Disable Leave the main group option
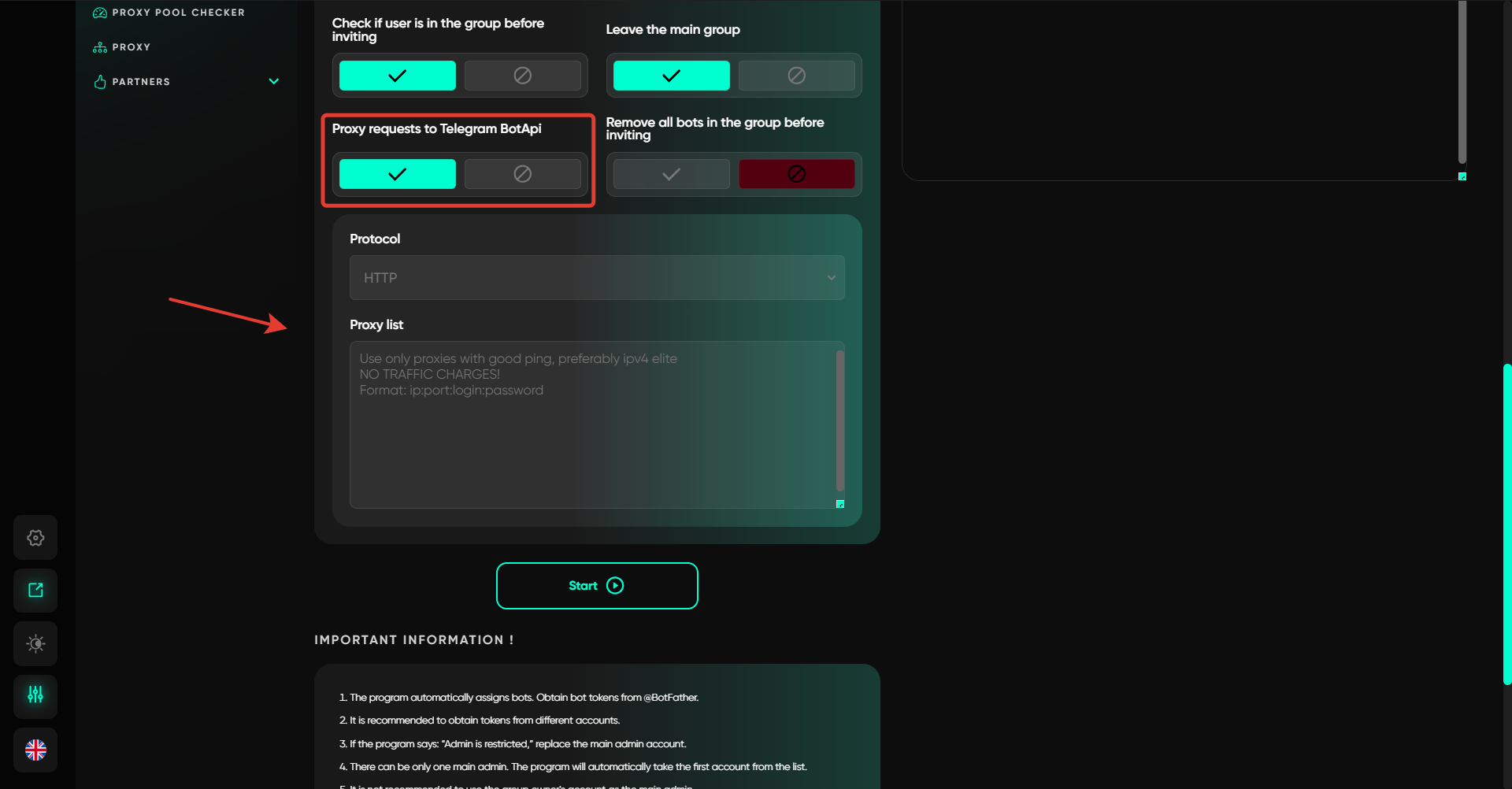The image size is (1512, 789). click(x=796, y=76)
